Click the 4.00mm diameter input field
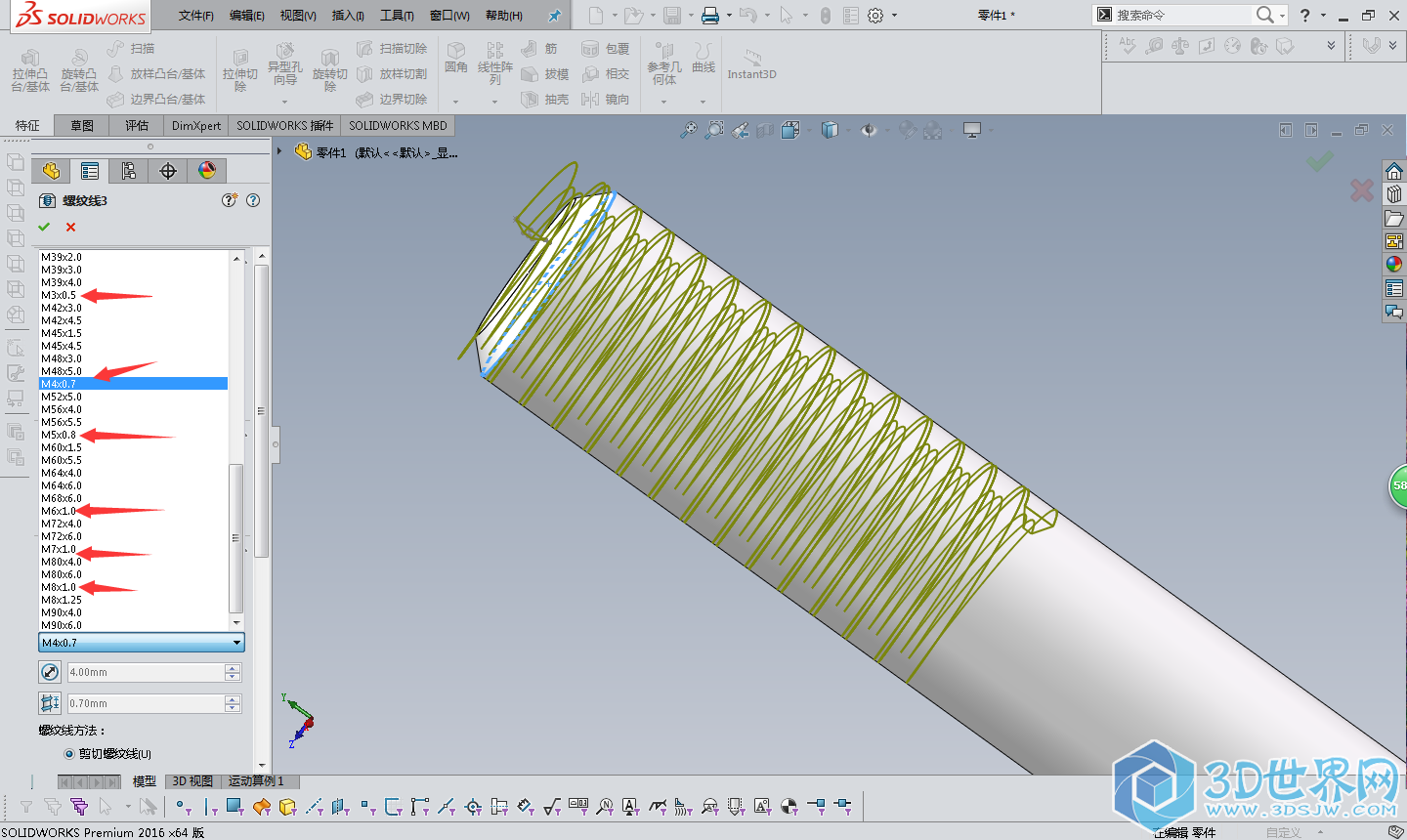The width and height of the screenshot is (1407, 840). point(146,672)
